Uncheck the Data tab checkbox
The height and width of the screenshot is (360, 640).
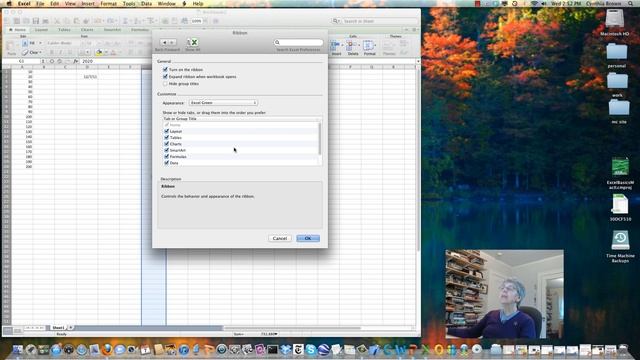pos(167,163)
